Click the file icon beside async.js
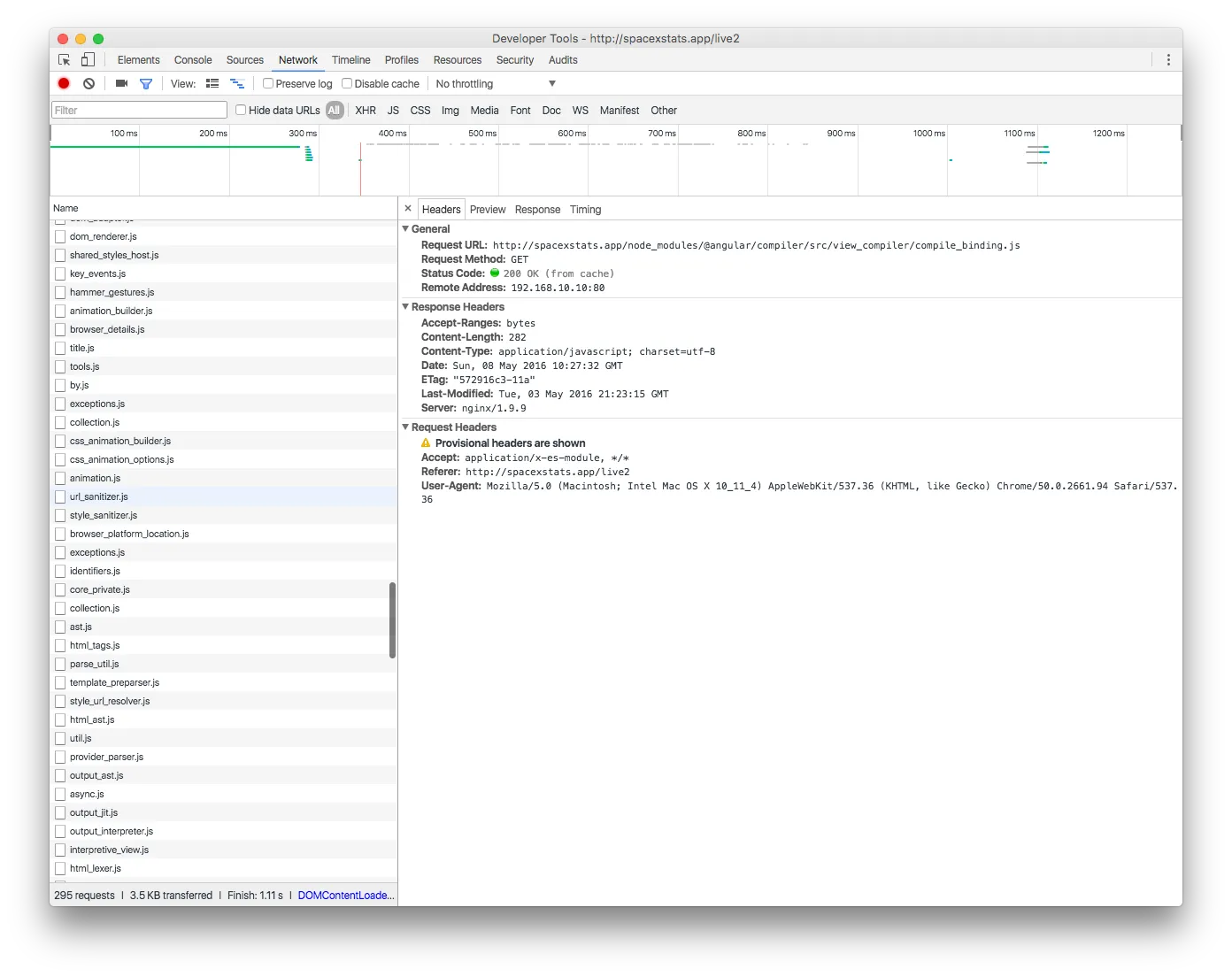Screen dimensions: 1232x977 [60, 794]
